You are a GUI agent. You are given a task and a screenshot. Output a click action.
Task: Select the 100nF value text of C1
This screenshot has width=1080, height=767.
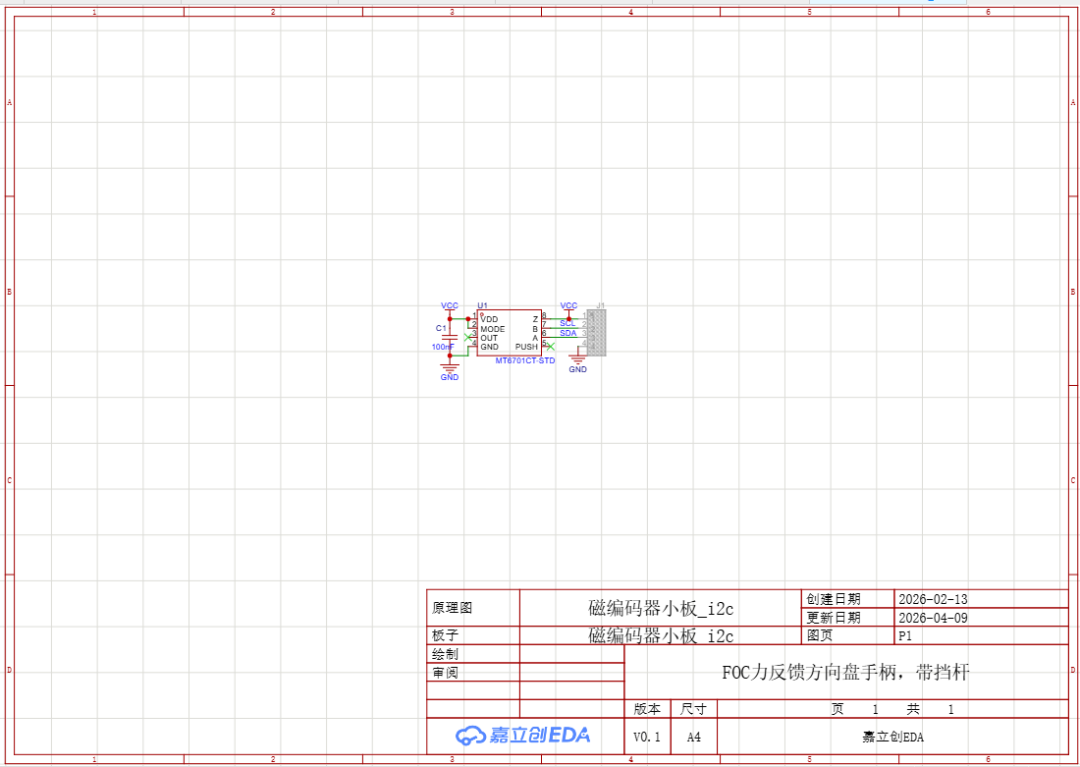click(443, 346)
